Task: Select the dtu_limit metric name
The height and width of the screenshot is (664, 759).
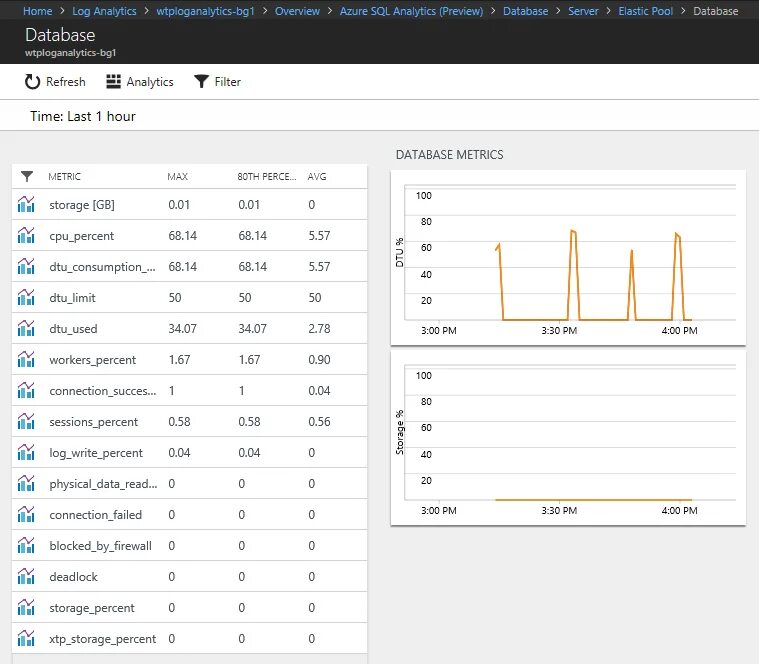Action: (x=73, y=298)
